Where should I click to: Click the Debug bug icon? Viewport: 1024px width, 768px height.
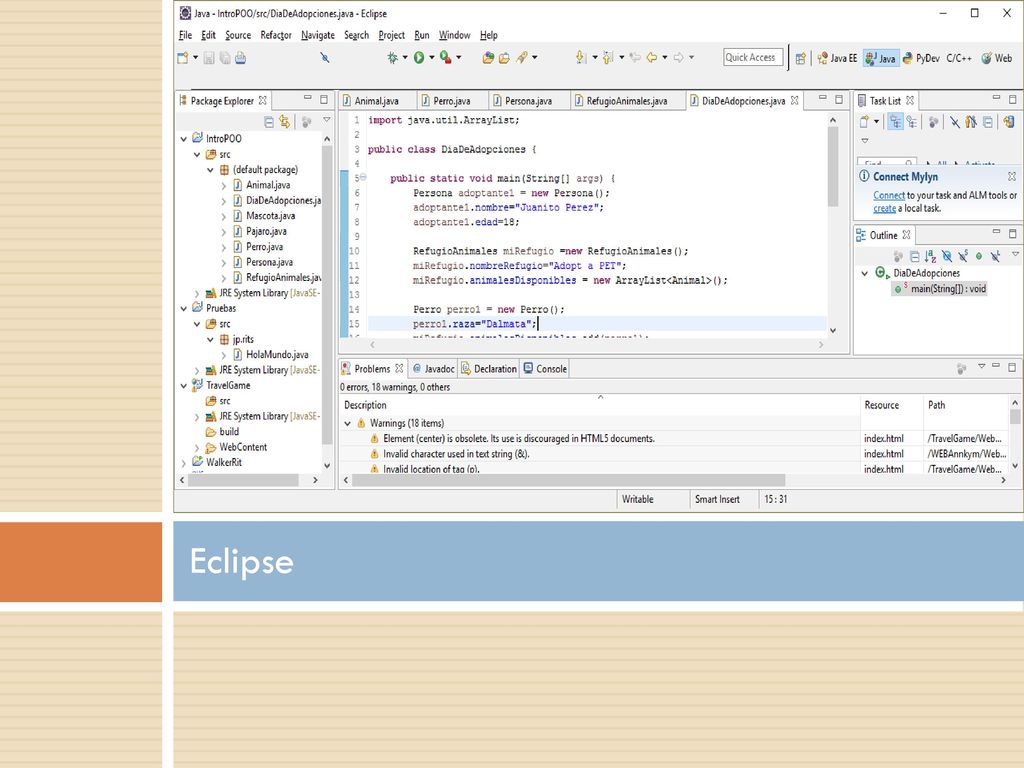(x=392, y=57)
